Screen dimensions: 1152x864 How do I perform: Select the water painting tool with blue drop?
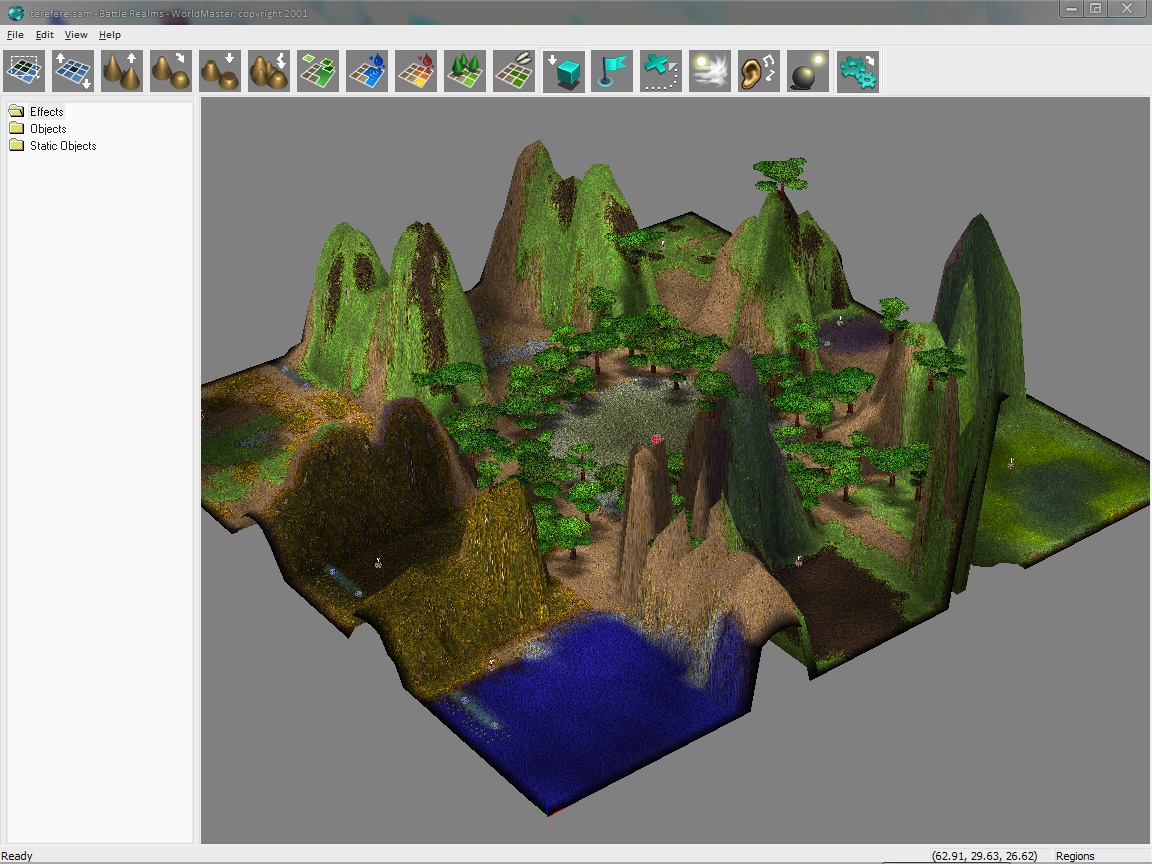point(367,71)
